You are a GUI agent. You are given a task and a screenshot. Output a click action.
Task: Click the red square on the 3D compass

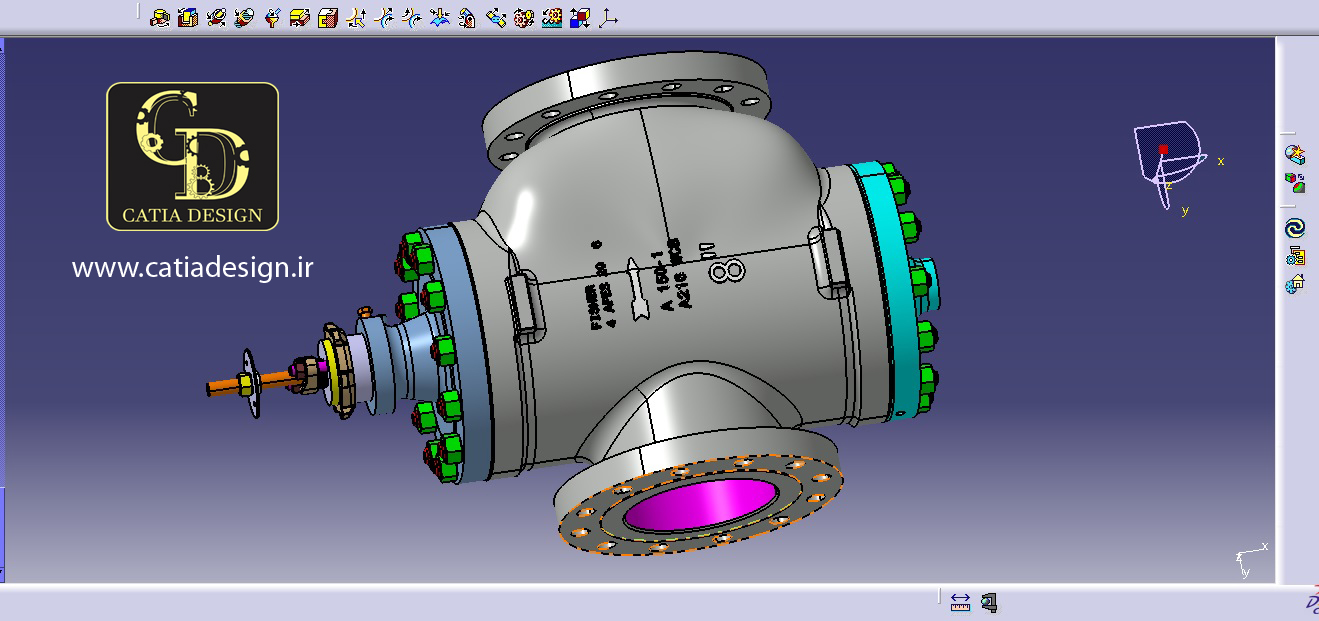click(x=1163, y=149)
